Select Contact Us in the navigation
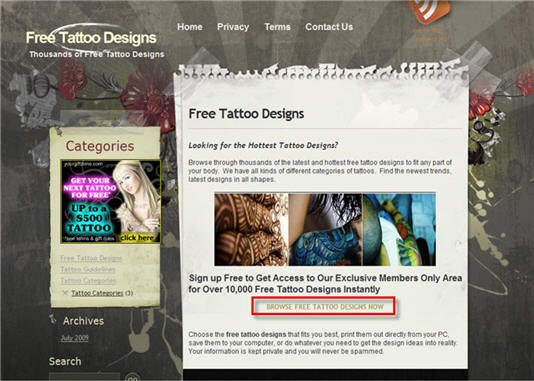The width and height of the screenshot is (534, 381). point(329,27)
